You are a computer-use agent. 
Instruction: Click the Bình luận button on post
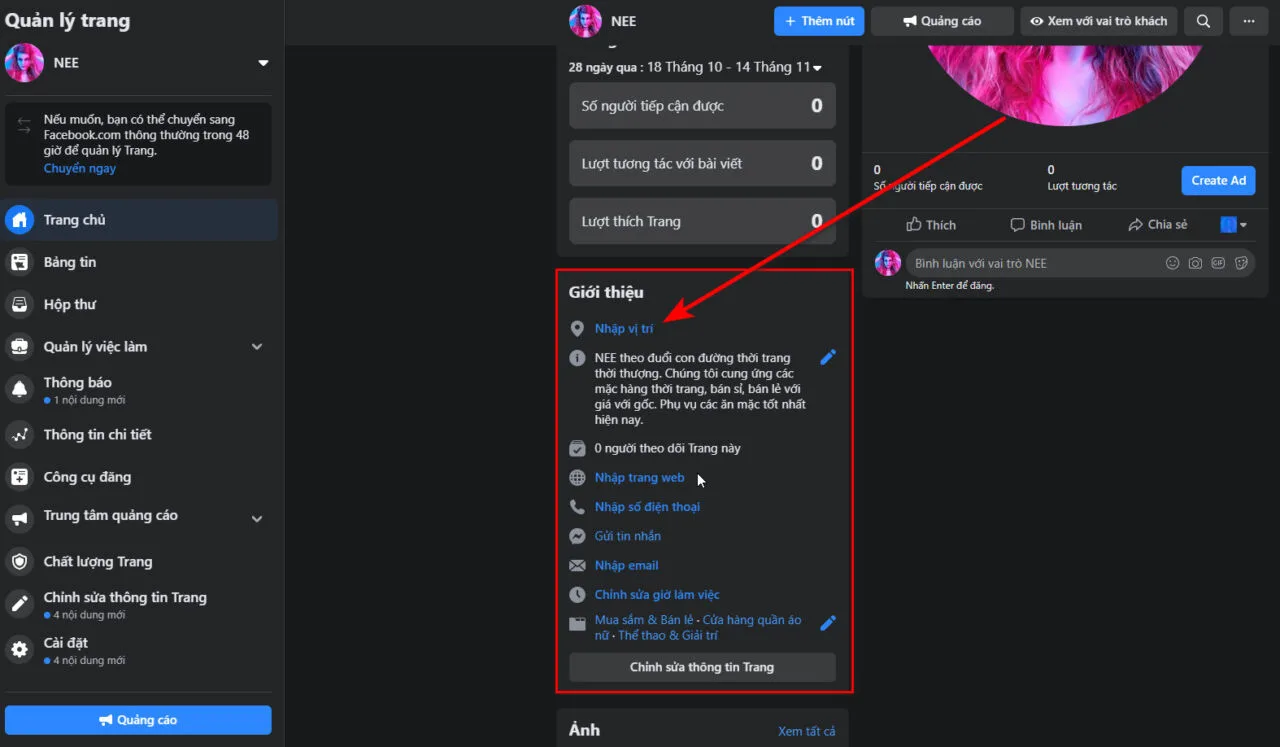[1046, 225]
